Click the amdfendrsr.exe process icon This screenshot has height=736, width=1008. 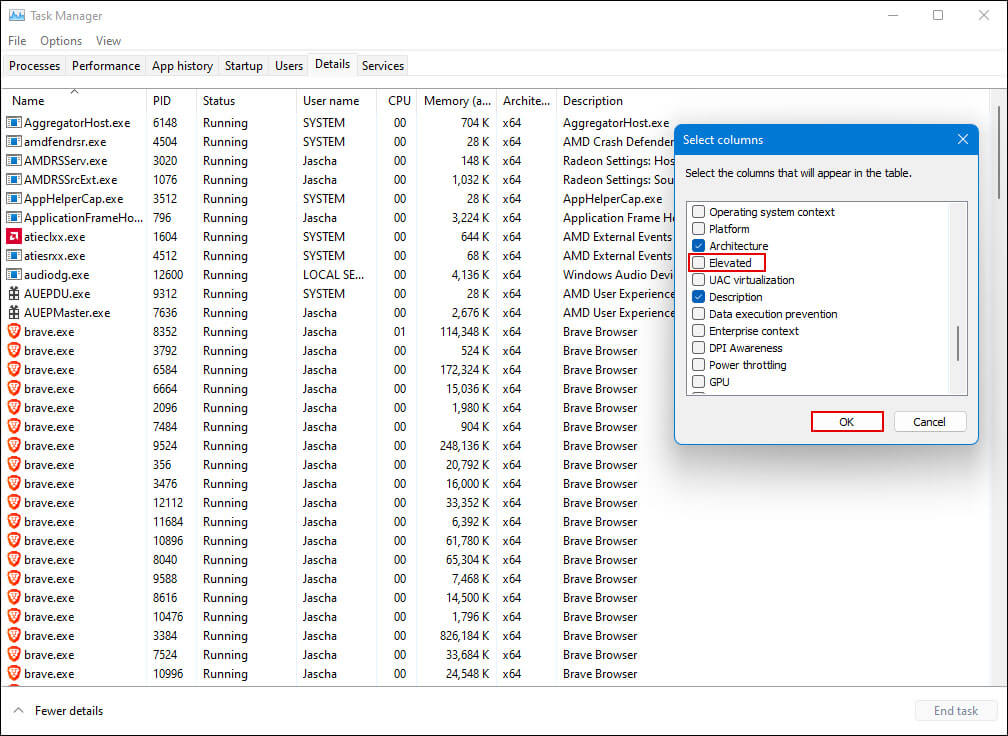click(x=14, y=141)
